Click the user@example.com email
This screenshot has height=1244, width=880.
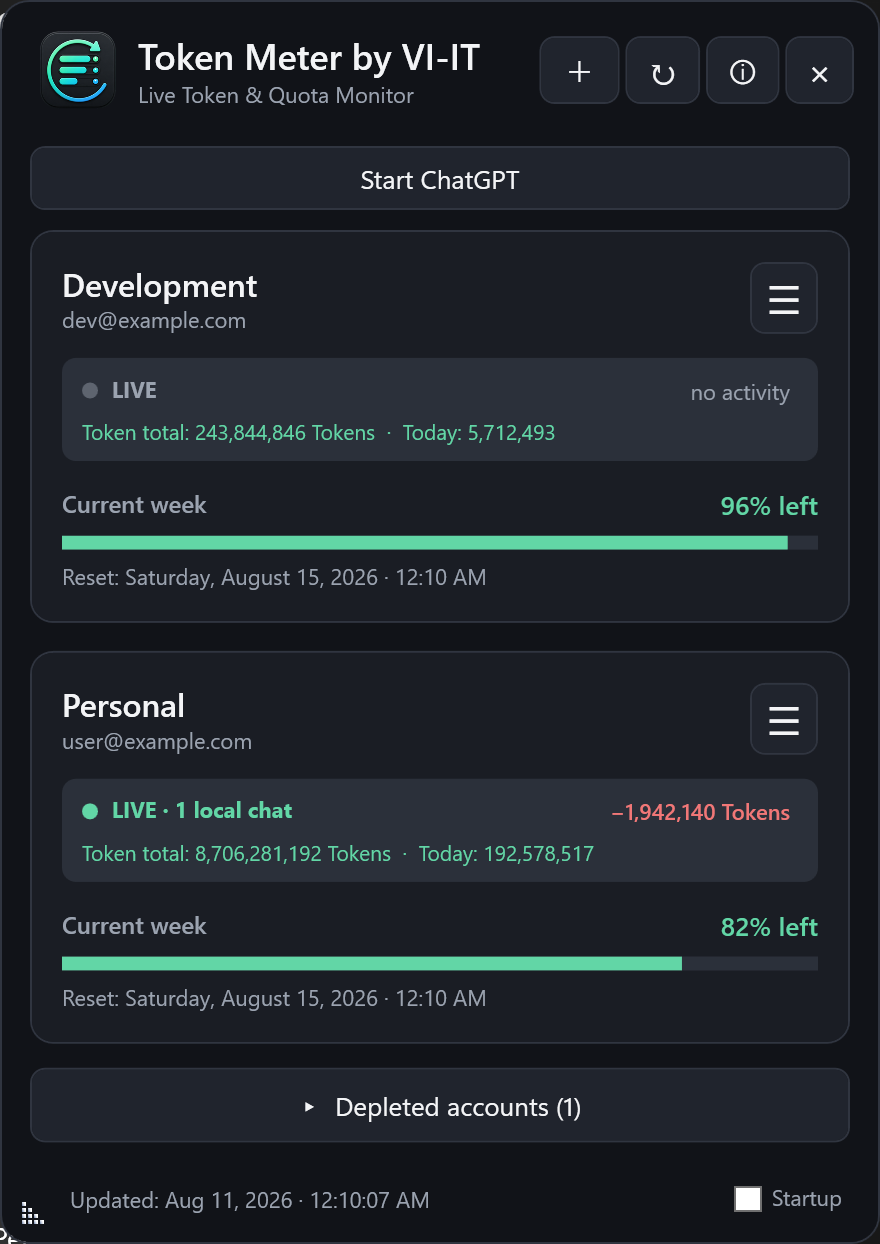(x=157, y=742)
